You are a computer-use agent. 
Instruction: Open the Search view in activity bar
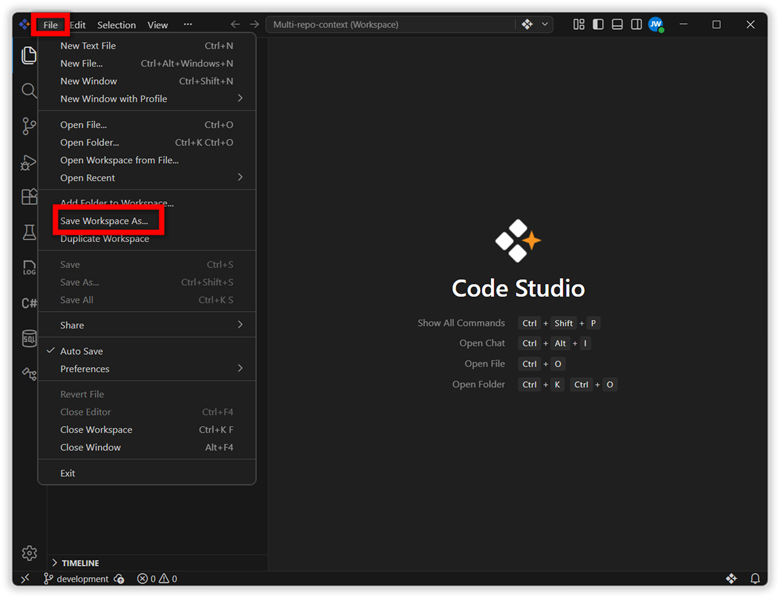(x=29, y=91)
